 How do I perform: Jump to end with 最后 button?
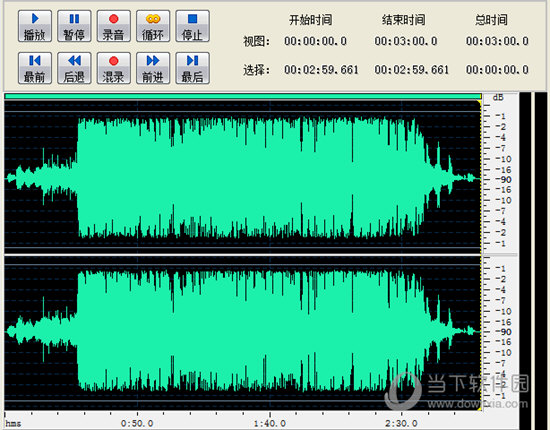coord(193,68)
